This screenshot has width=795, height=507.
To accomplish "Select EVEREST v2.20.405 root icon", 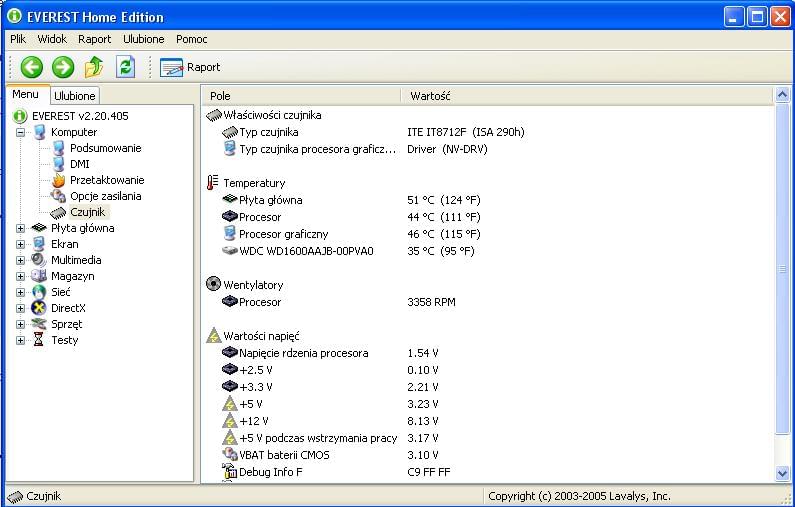I will click(20, 116).
